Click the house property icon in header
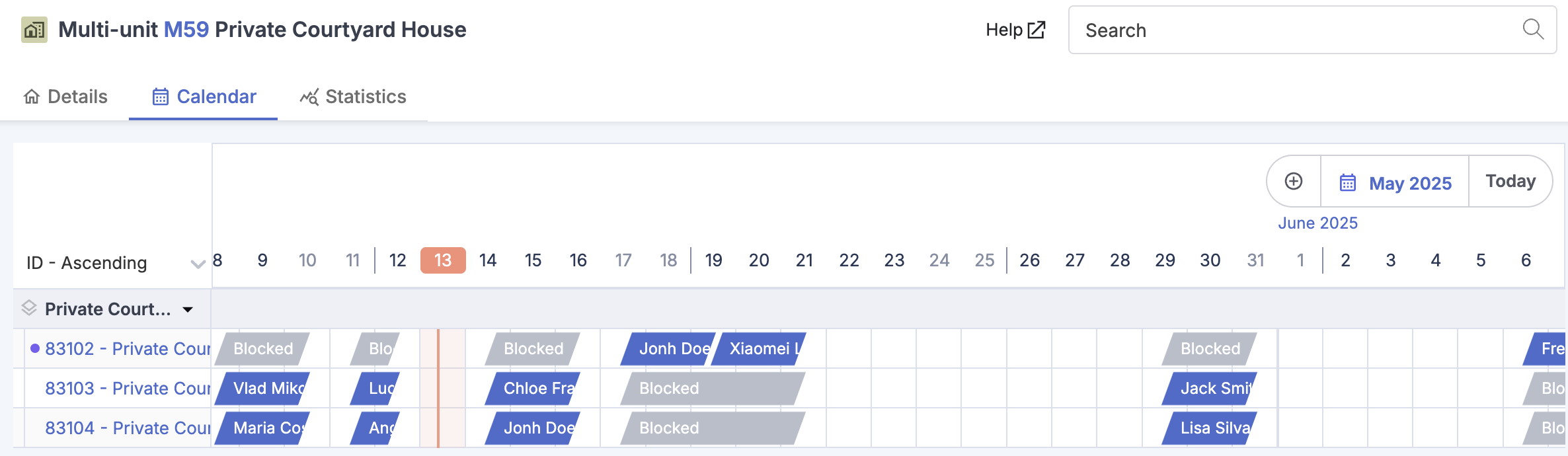Image resolution: width=1568 pixels, height=456 pixels. 33,28
